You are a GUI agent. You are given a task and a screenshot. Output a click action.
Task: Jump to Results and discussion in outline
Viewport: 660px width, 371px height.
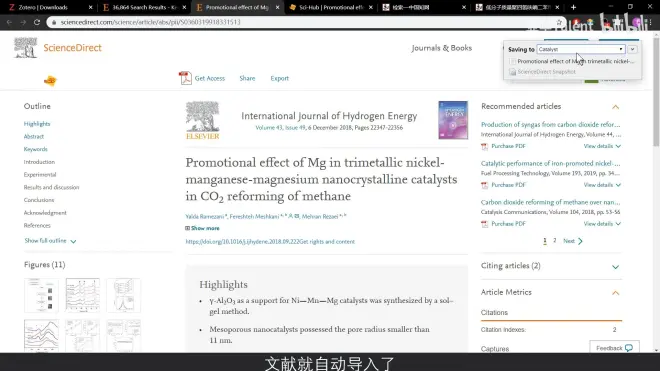(x=51, y=187)
